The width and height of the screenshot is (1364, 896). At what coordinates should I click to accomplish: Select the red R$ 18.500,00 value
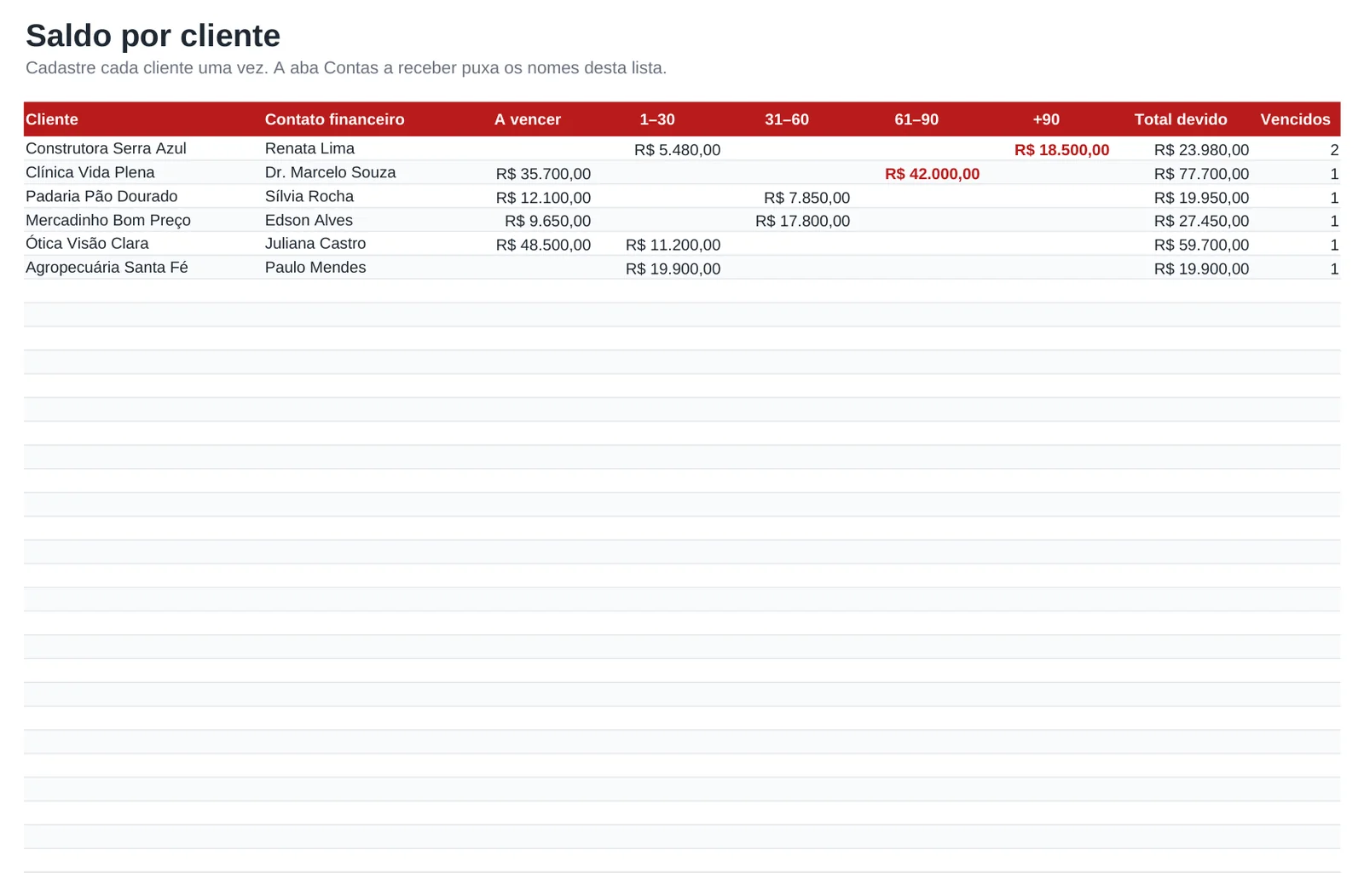1061,150
